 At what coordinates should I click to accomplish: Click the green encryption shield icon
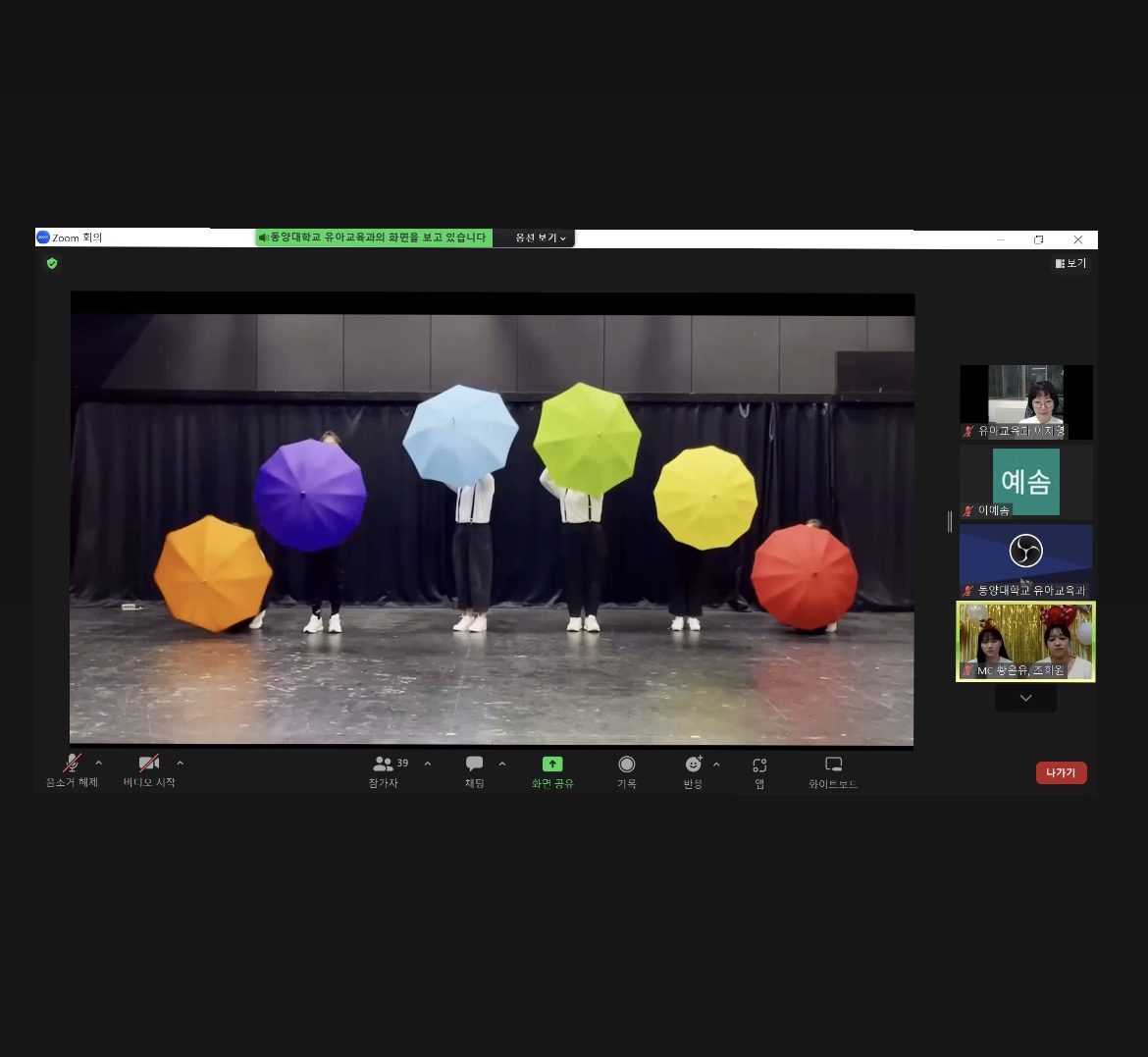click(52, 263)
